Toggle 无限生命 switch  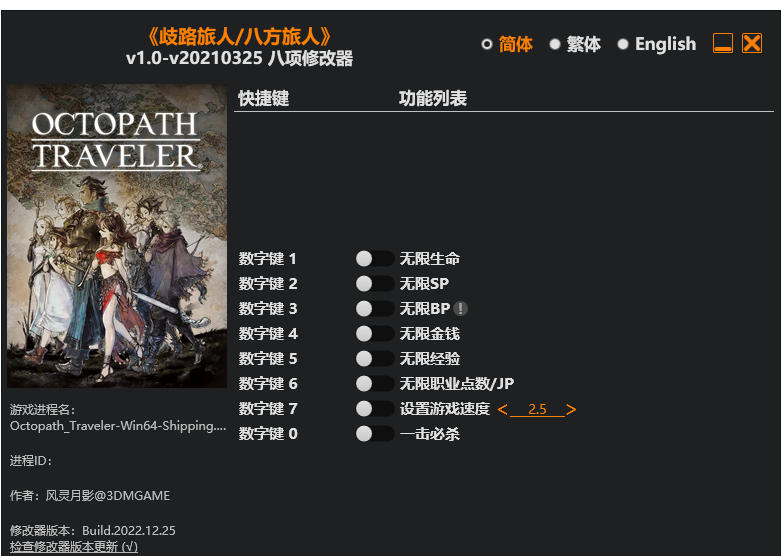tap(375, 259)
